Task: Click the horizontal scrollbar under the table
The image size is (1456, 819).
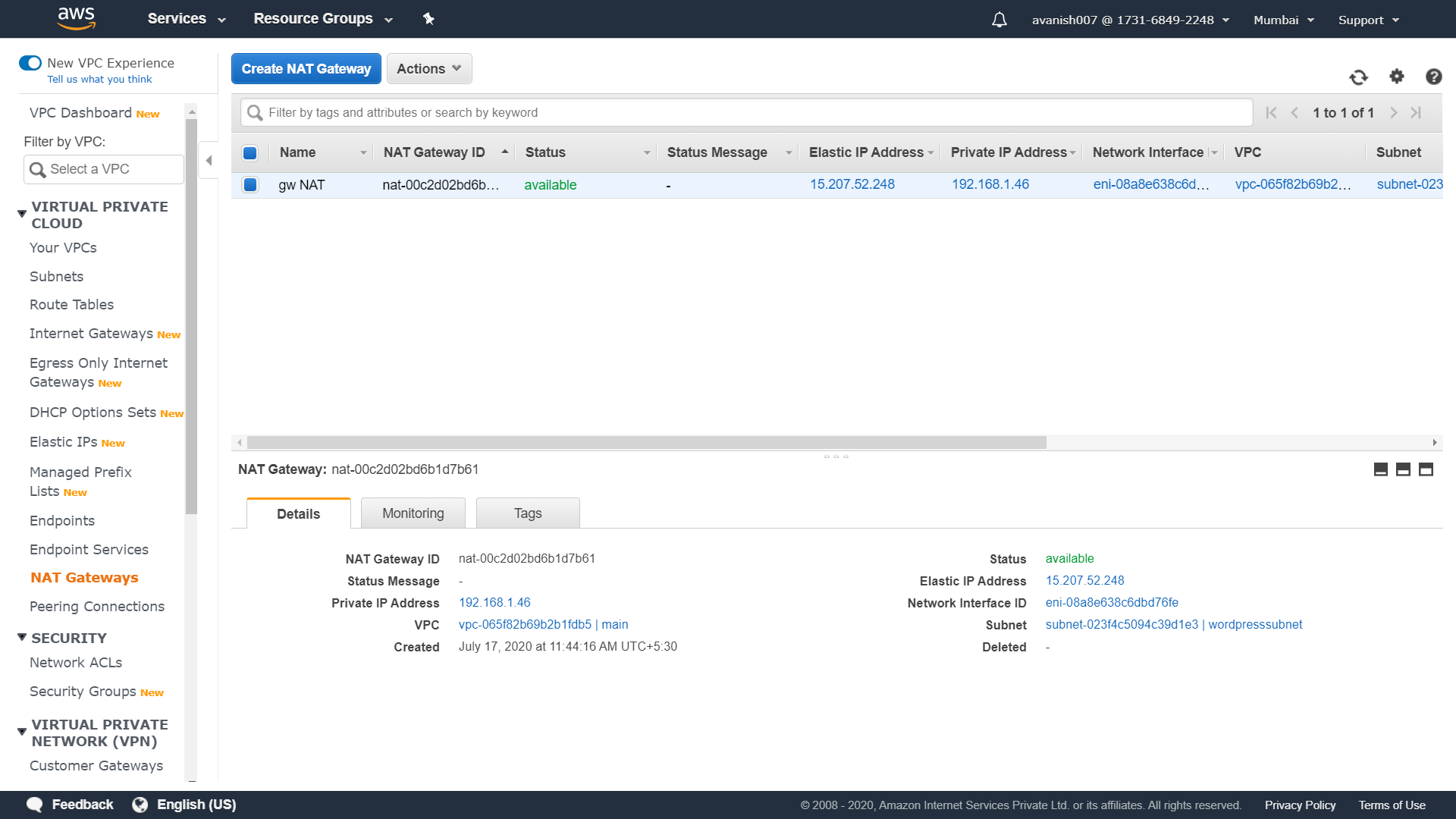Action: click(x=646, y=442)
